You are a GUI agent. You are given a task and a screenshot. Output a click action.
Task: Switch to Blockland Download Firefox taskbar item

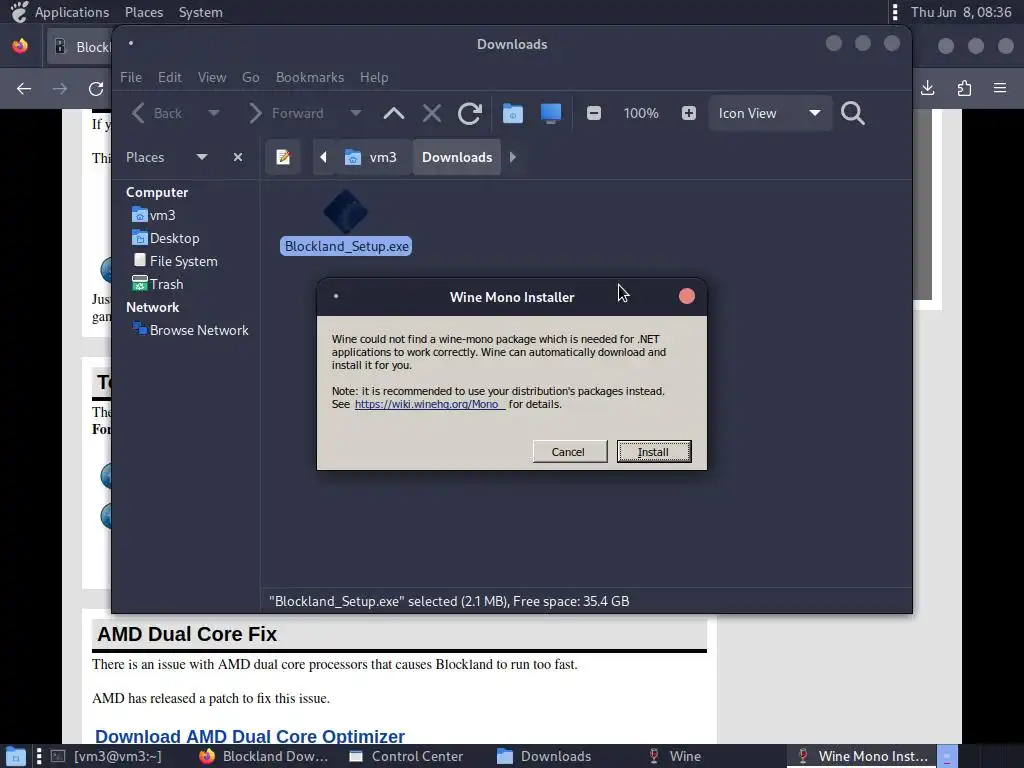click(x=264, y=756)
